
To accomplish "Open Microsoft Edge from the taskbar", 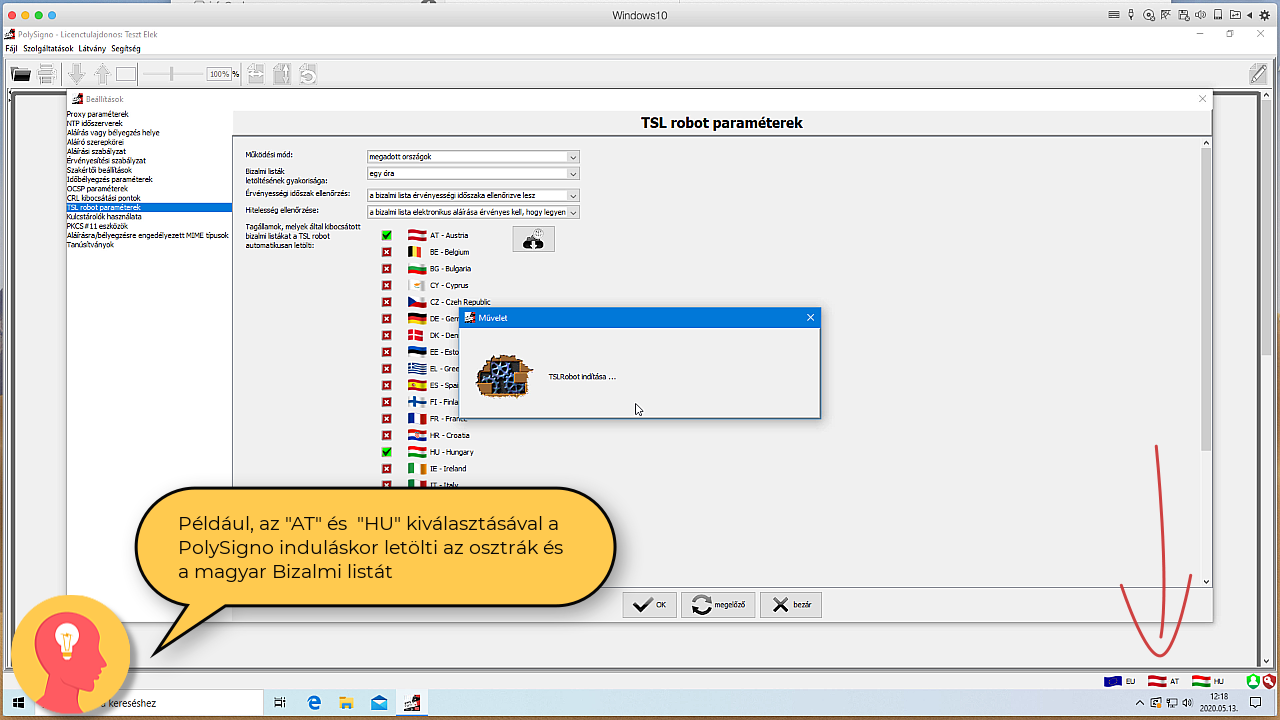I will click(x=313, y=703).
